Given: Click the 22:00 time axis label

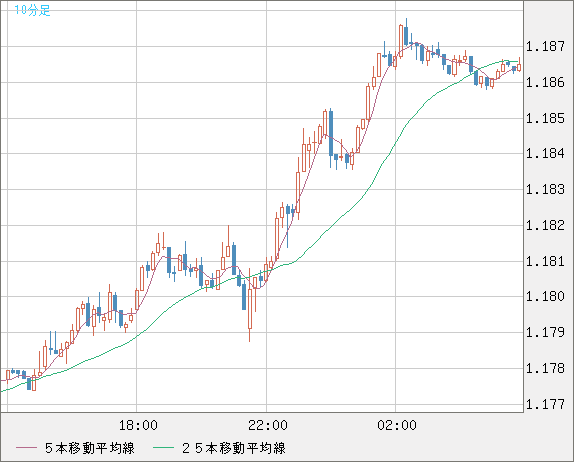Looking at the screenshot, I should 268,425.
